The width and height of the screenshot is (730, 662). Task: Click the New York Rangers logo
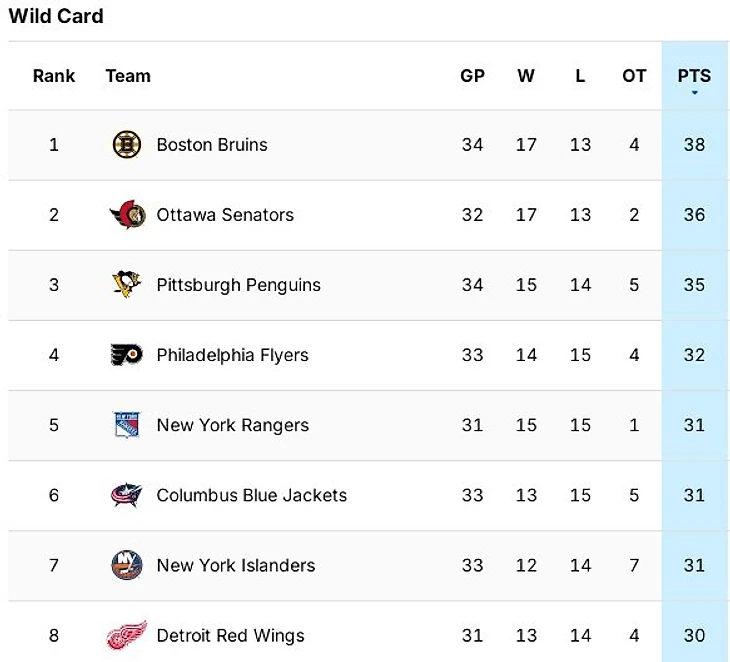(x=127, y=425)
